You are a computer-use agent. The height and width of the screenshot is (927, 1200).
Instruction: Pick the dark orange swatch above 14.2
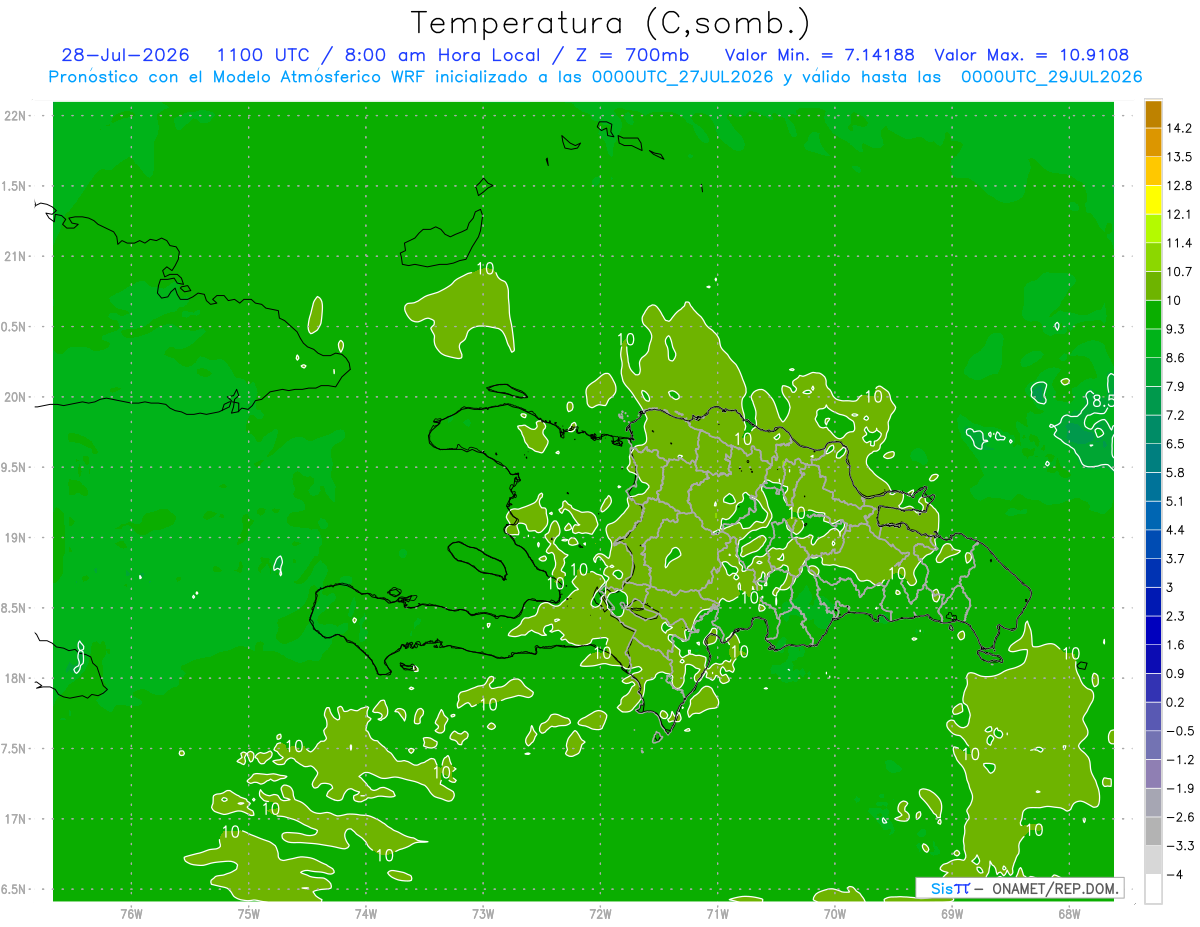point(1153,114)
